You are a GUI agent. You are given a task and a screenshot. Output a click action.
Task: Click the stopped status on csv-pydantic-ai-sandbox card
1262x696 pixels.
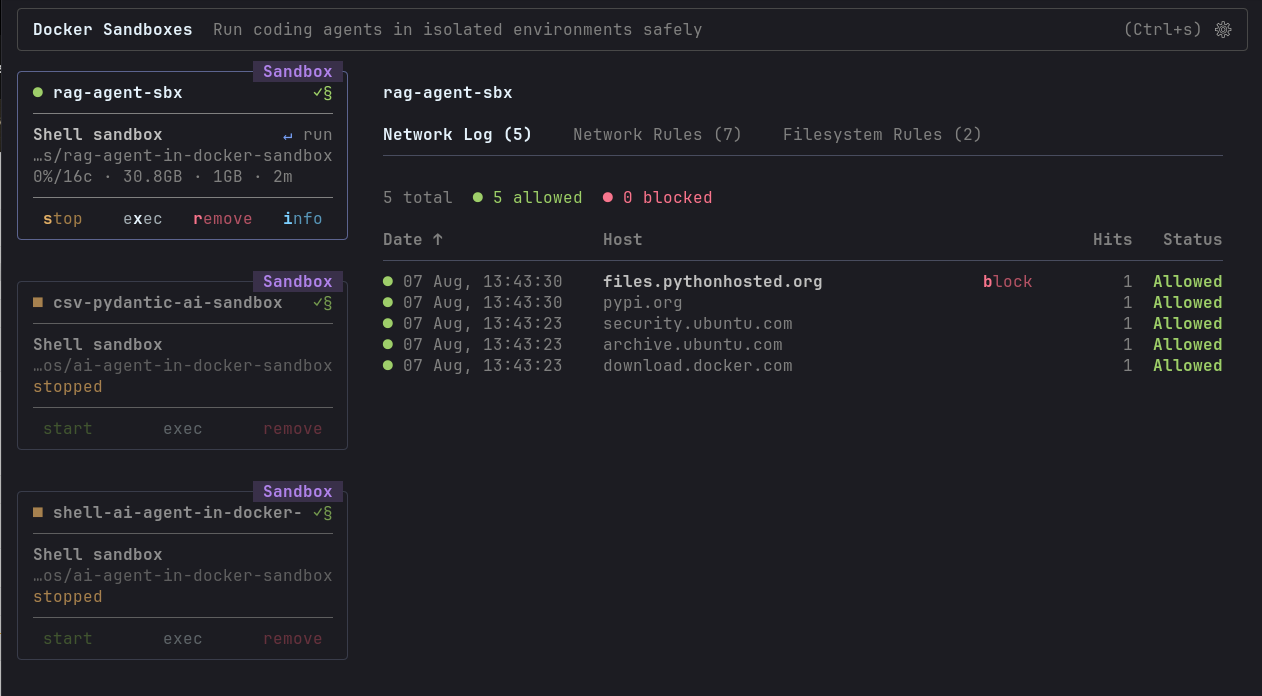(68, 387)
